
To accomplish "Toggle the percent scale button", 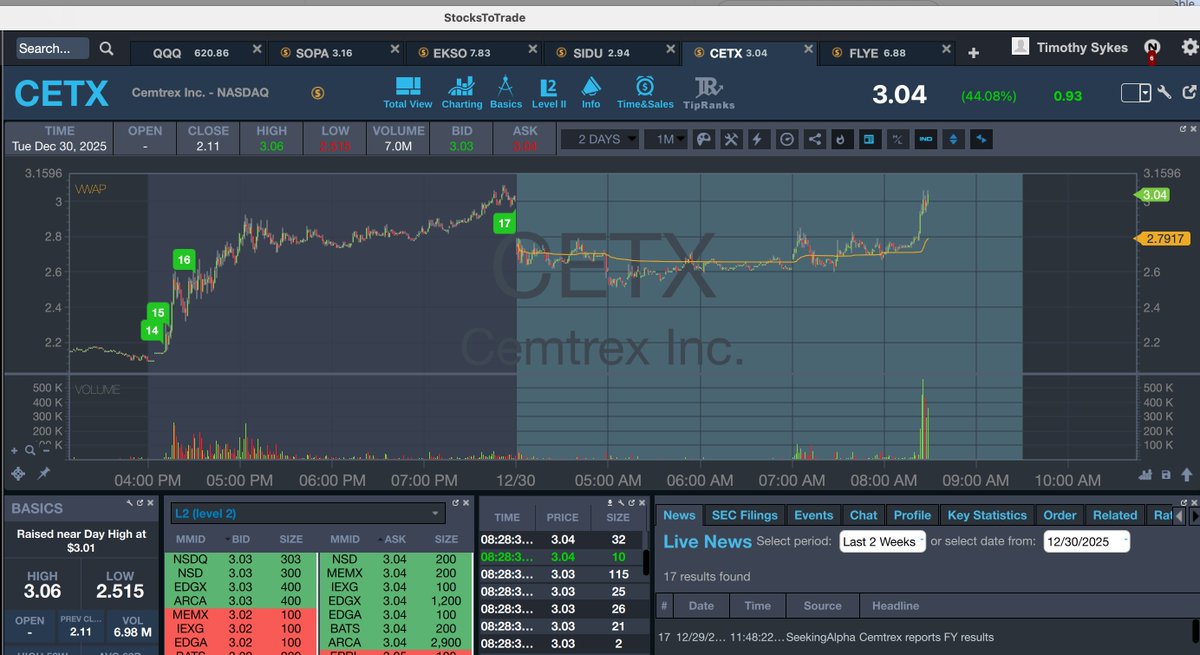I will click(x=897, y=140).
